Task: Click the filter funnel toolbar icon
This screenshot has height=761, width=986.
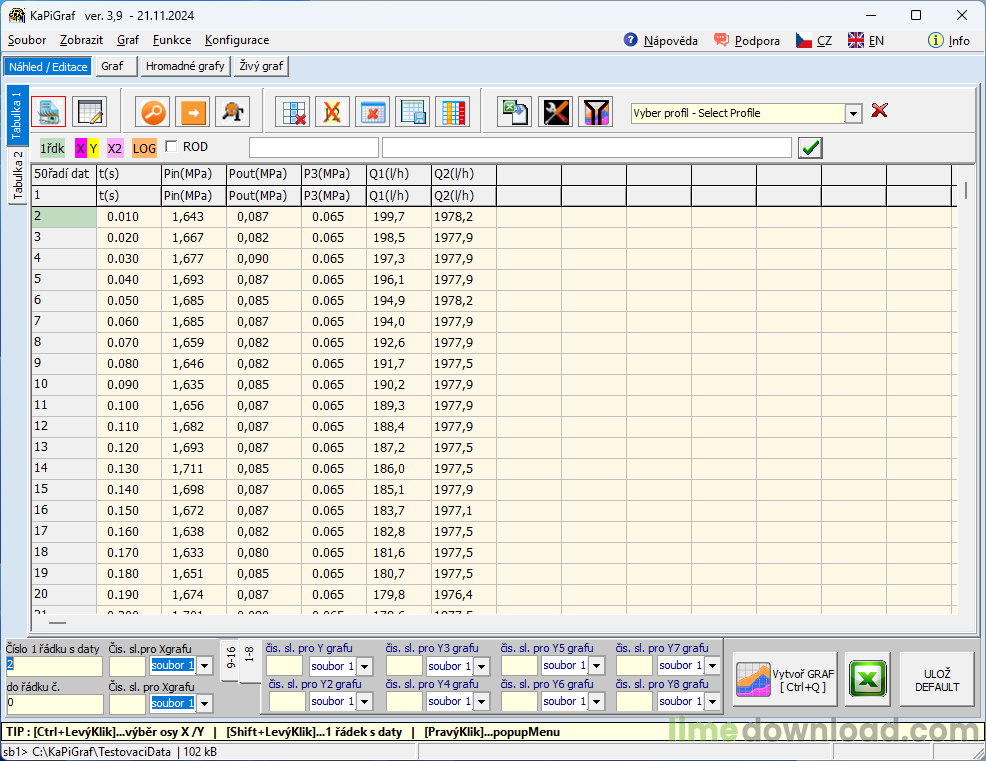Action: 596,112
